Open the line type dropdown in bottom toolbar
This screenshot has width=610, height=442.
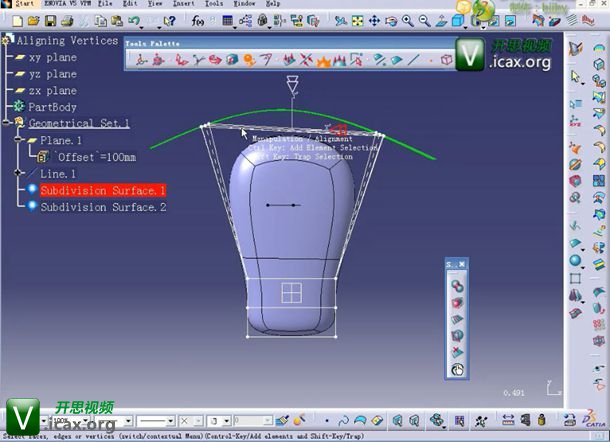[170, 421]
